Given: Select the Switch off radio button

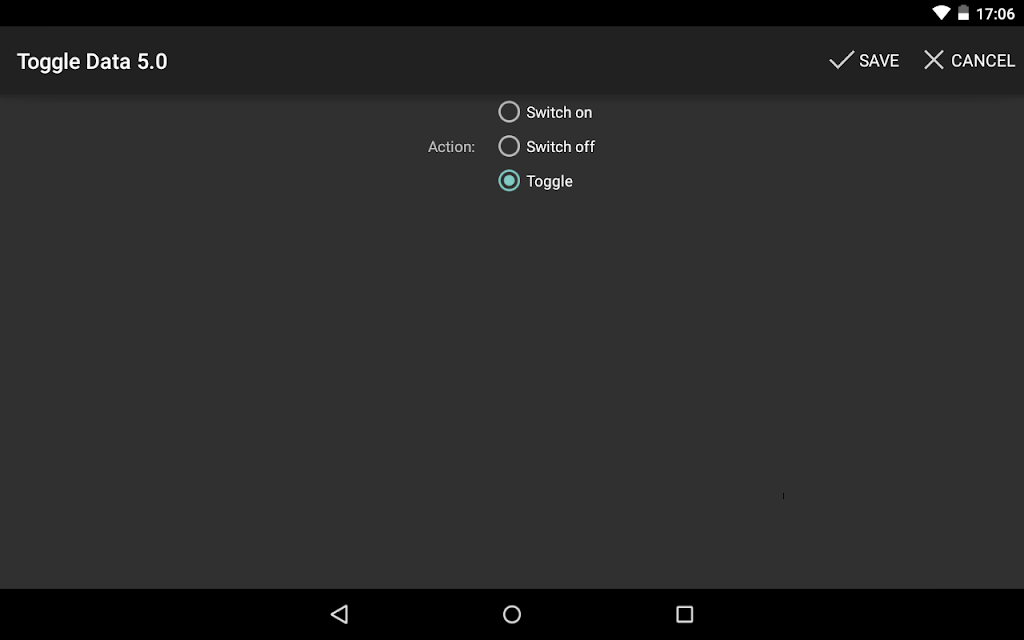Looking at the screenshot, I should tap(509, 146).
